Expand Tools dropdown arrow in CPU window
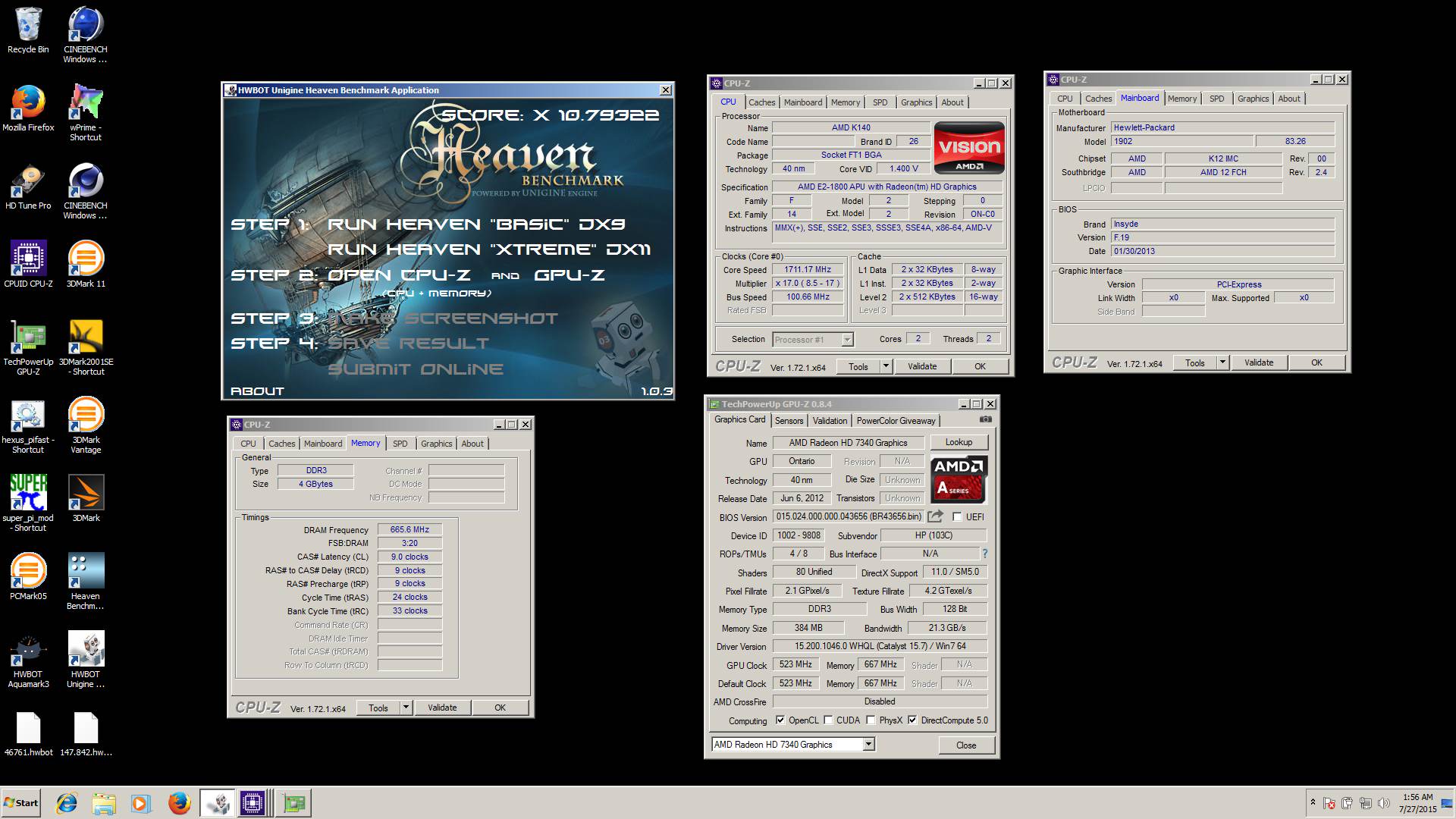The width and height of the screenshot is (1456, 819). [x=885, y=366]
